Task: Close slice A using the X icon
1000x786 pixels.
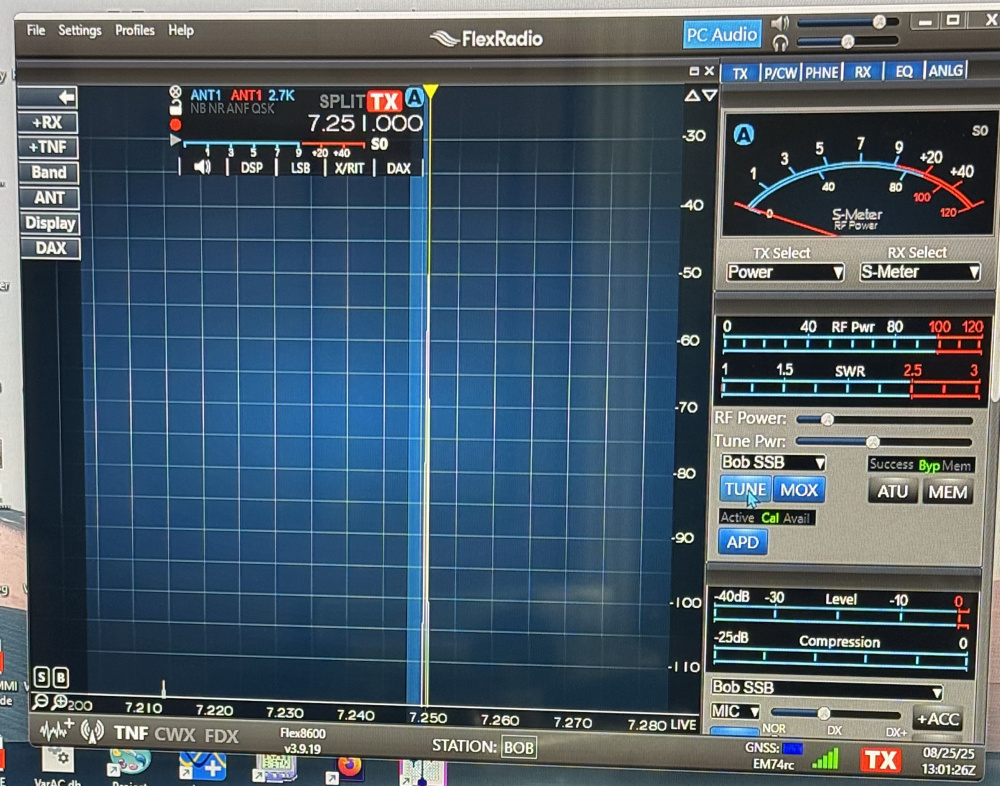Action: click(175, 92)
